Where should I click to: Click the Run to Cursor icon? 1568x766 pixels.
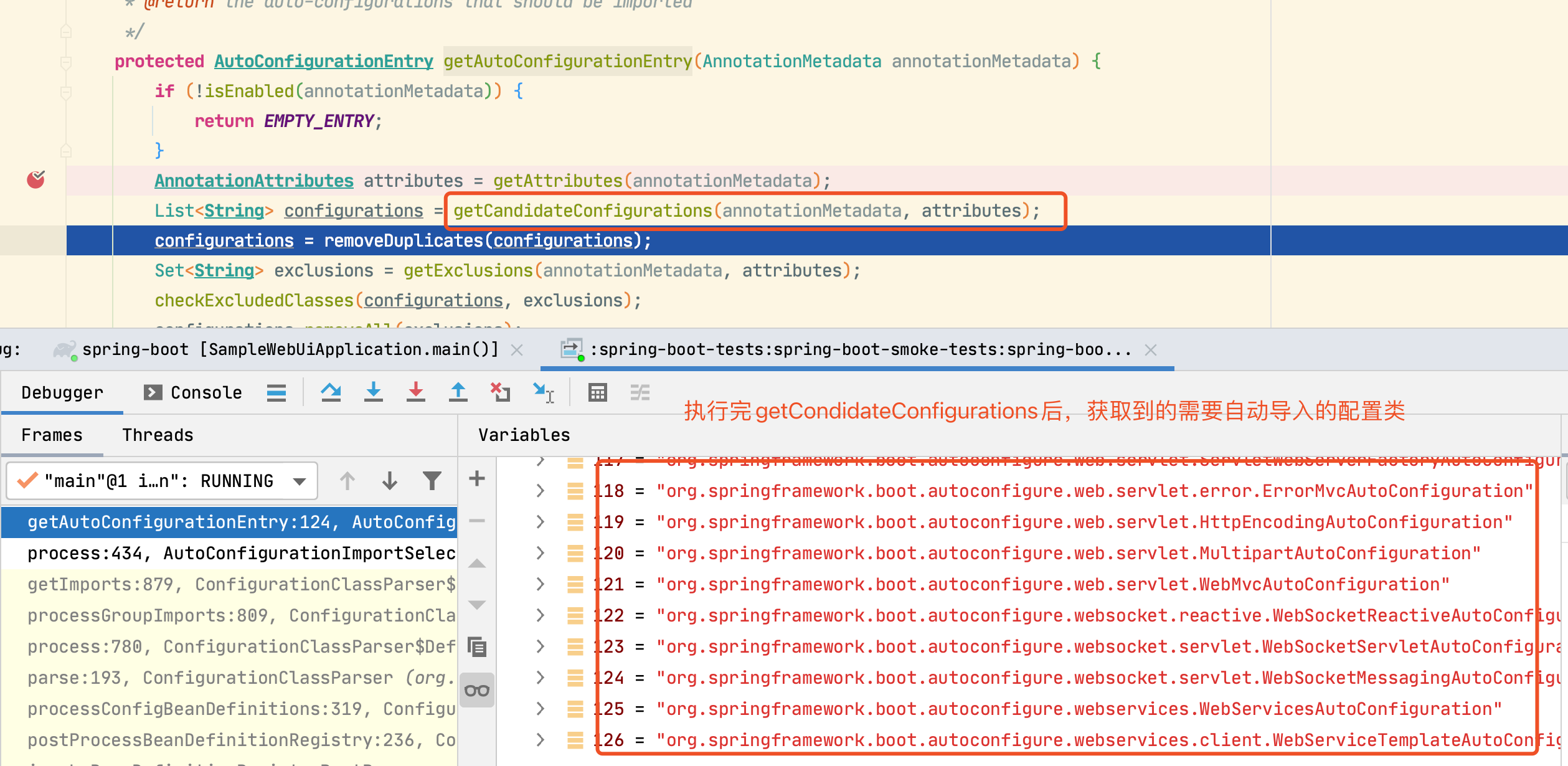click(x=543, y=392)
